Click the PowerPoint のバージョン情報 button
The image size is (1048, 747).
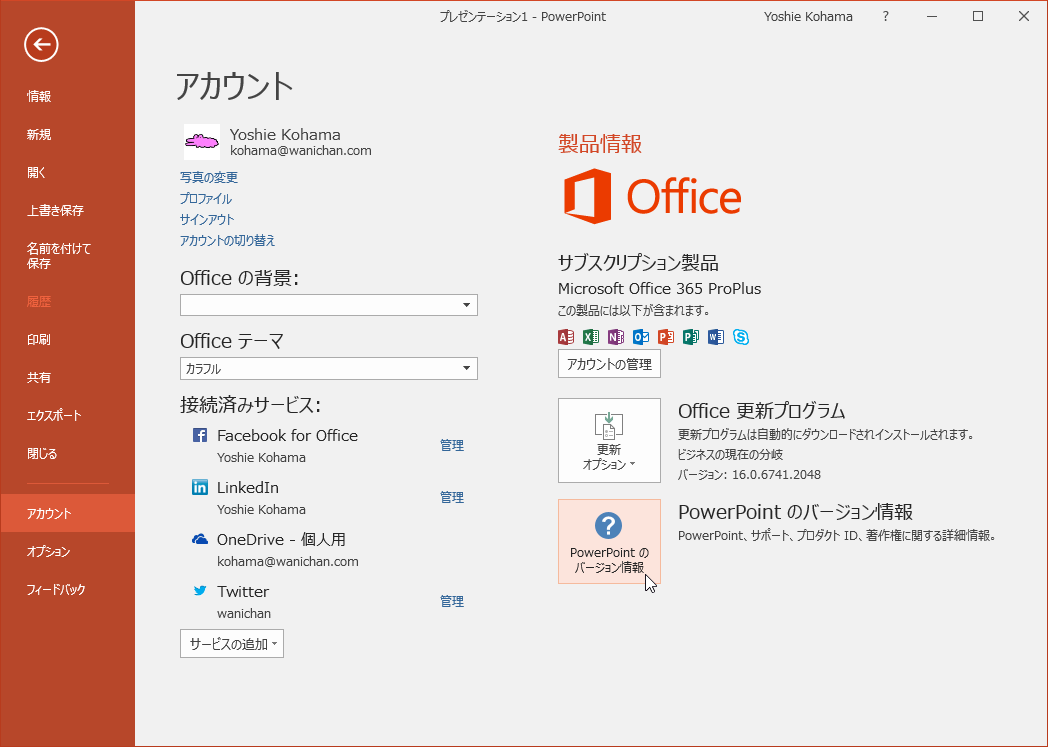tap(609, 541)
